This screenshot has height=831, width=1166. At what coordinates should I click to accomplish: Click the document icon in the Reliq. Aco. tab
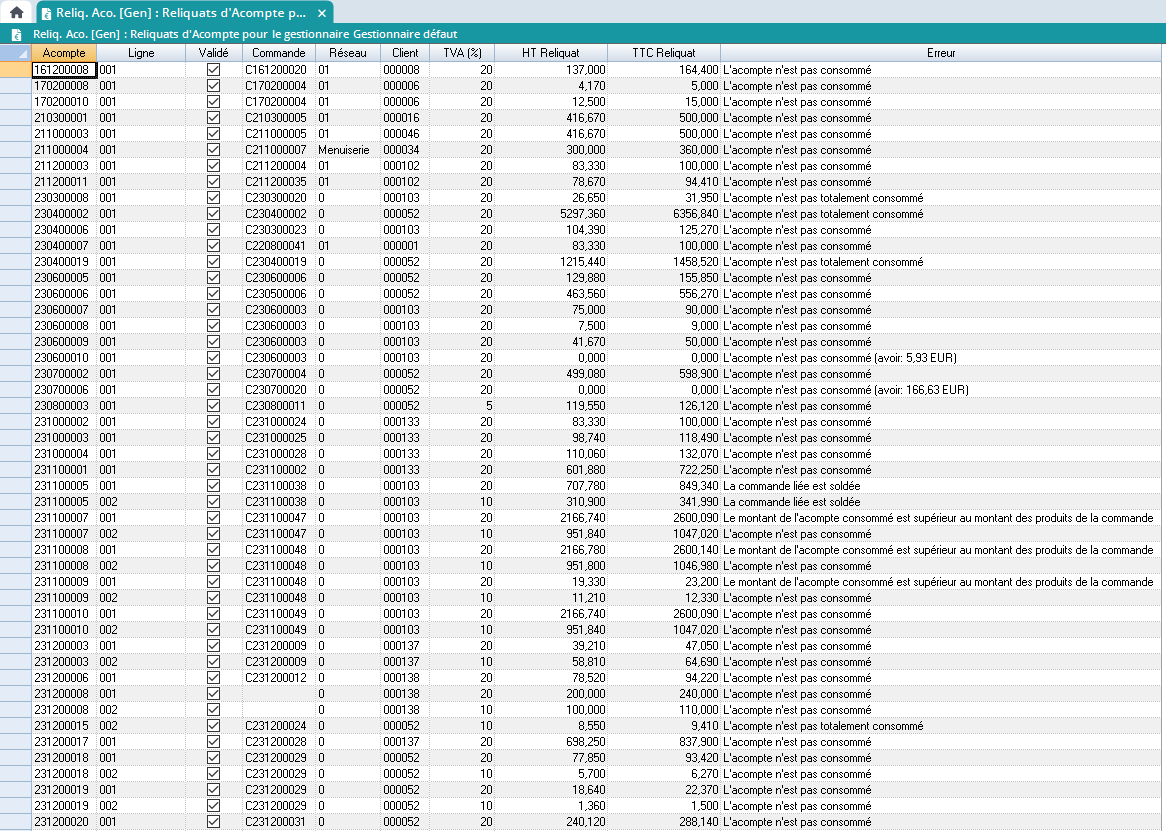click(x=46, y=13)
